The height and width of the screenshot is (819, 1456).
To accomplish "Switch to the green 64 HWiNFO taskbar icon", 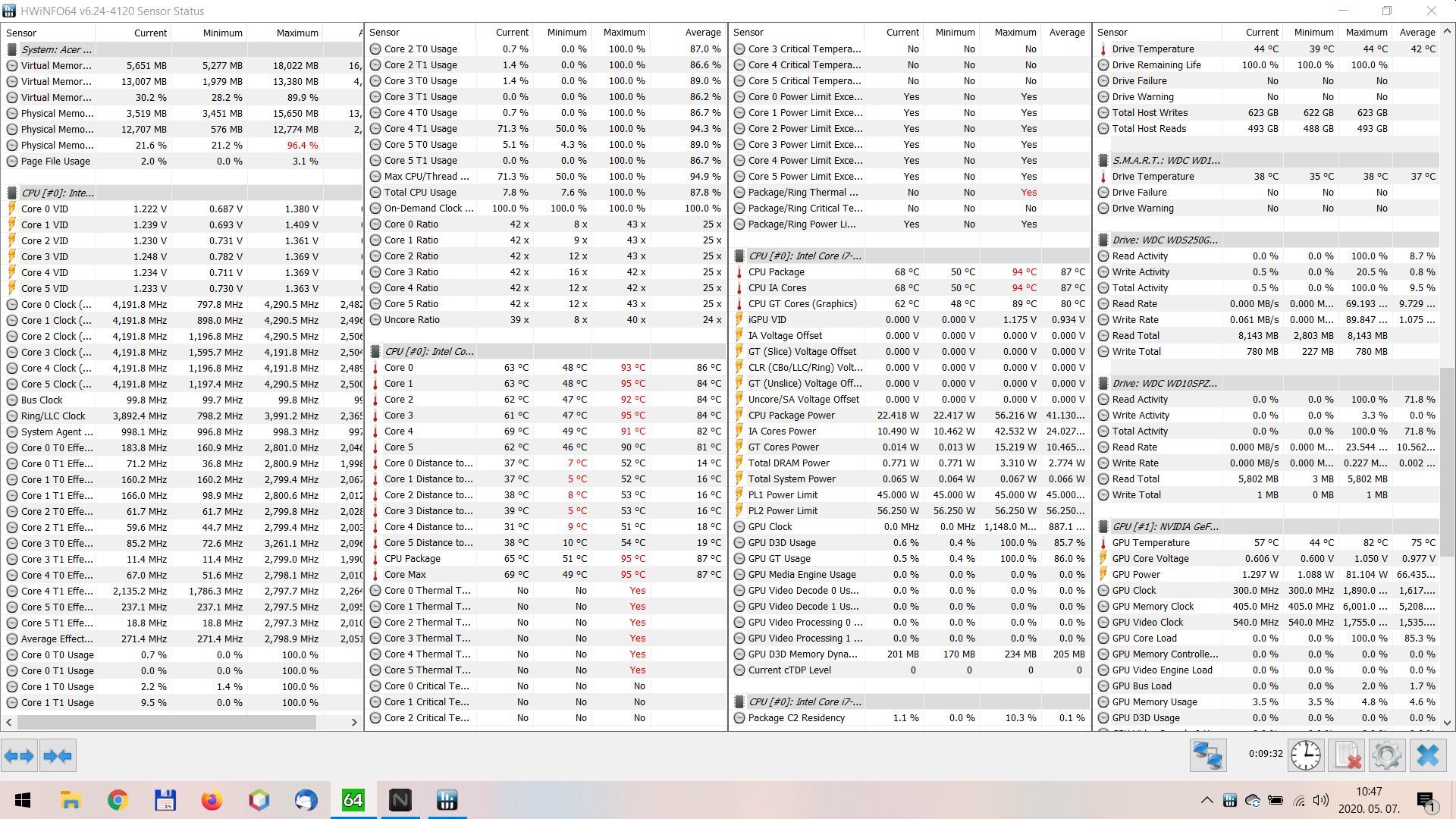I will pos(353,800).
